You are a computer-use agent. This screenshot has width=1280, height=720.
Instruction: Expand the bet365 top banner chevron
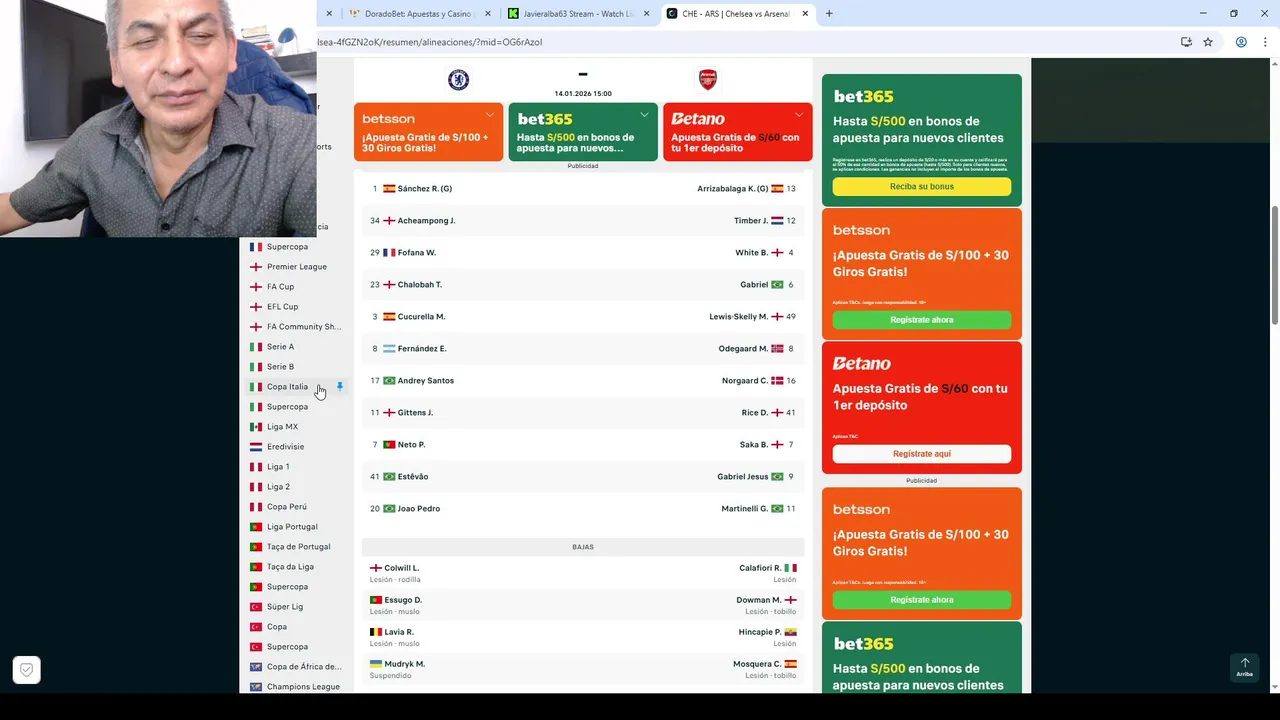pos(644,115)
